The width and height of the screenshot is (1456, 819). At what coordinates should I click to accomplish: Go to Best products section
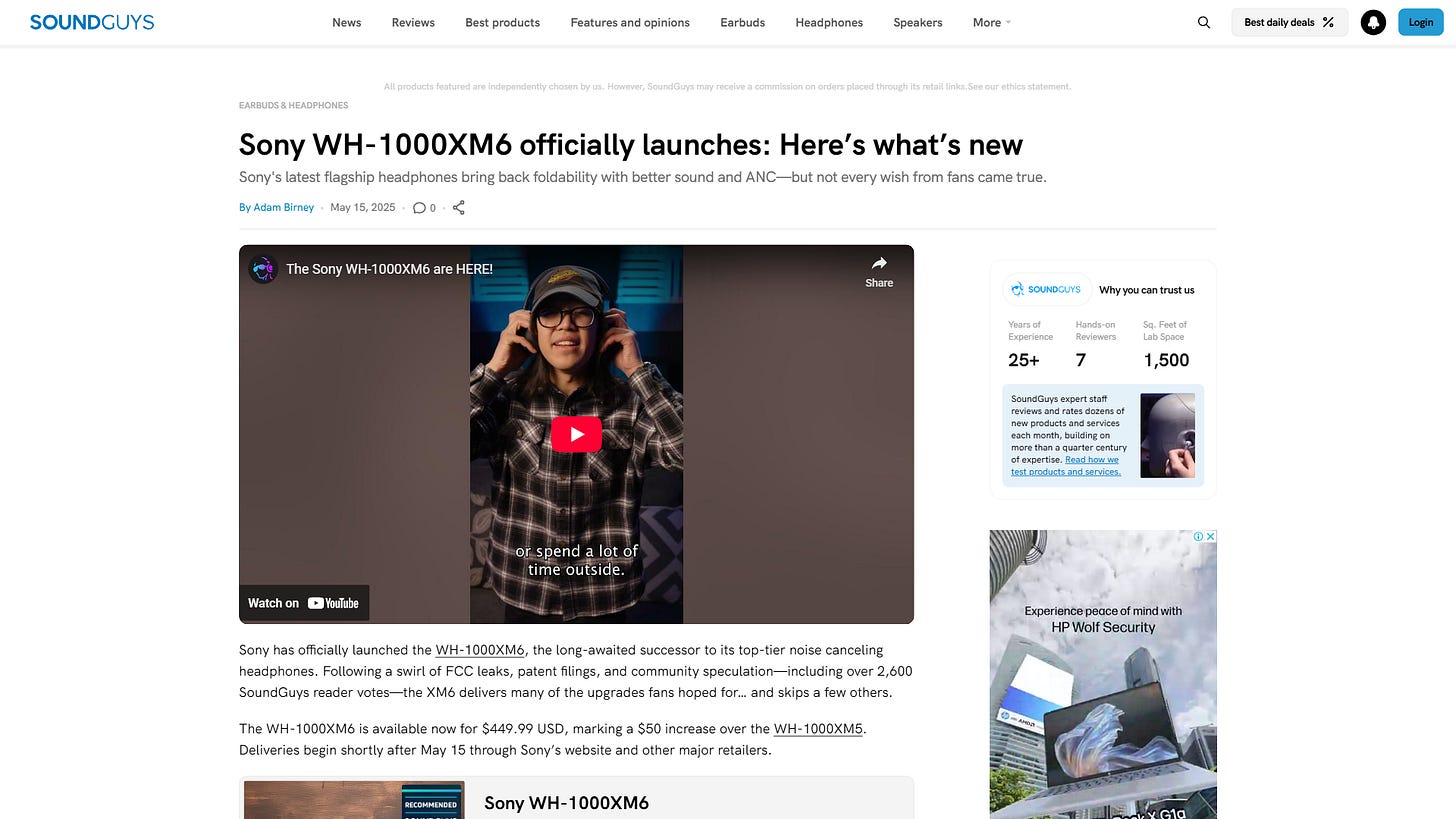[502, 22]
